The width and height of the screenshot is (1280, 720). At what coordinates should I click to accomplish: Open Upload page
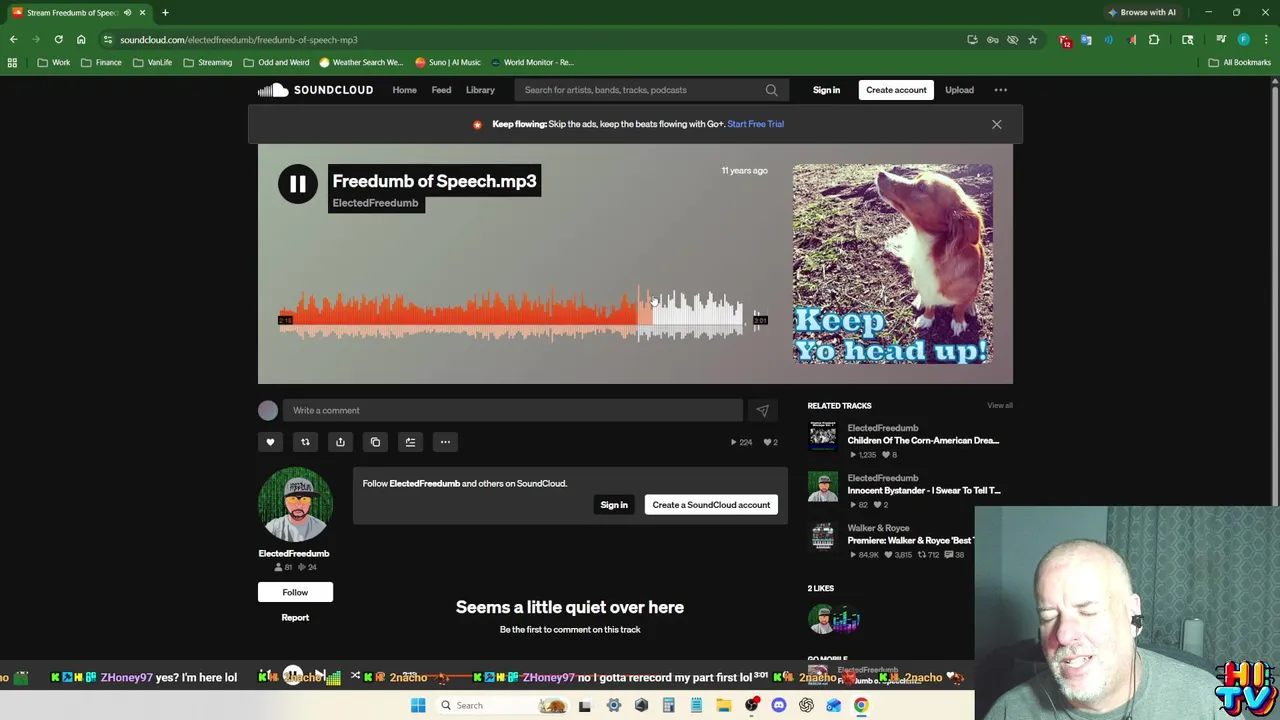pyautogui.click(x=959, y=90)
